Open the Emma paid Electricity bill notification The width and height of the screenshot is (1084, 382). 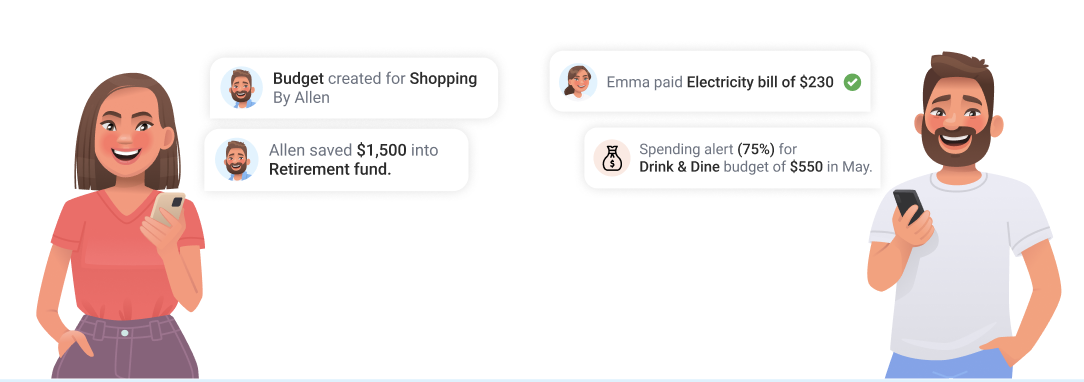click(710, 82)
